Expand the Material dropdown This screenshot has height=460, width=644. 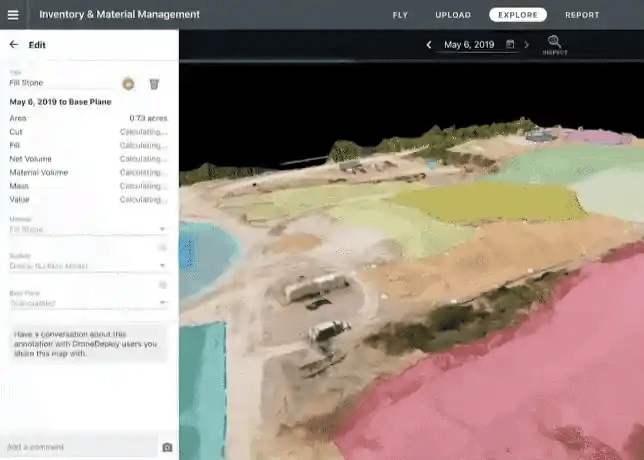[162, 229]
